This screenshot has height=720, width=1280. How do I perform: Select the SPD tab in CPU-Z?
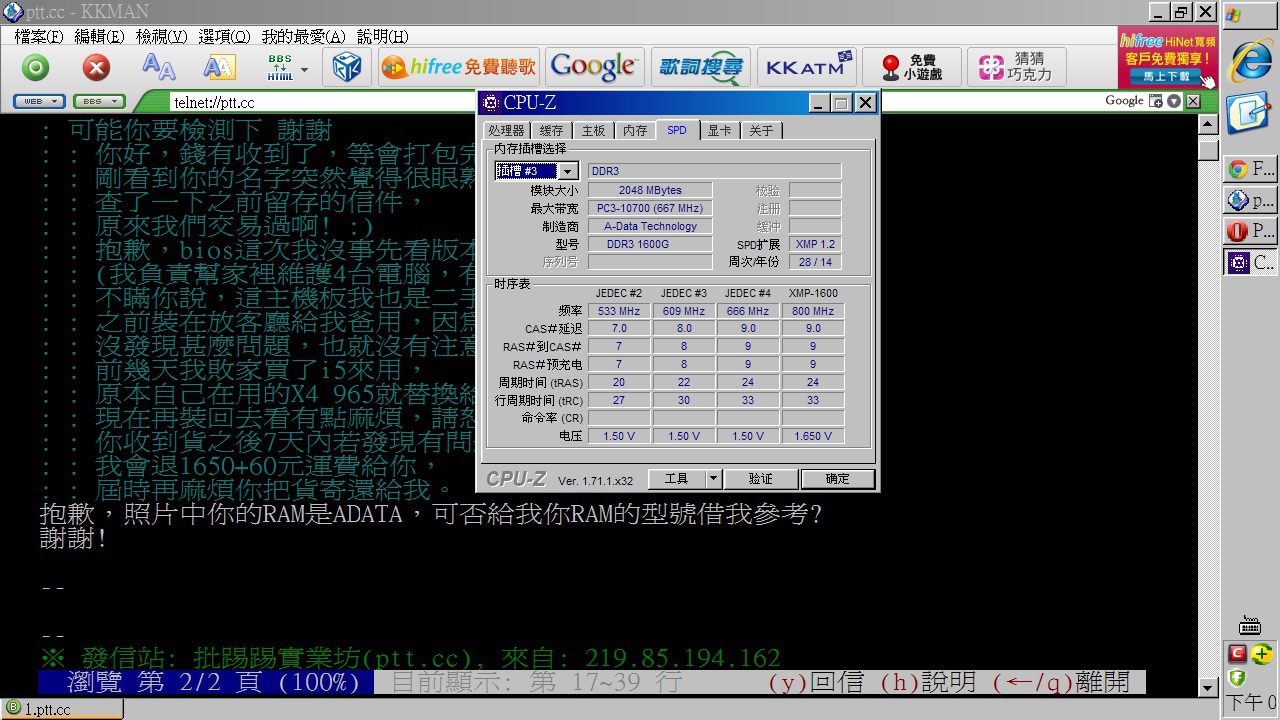677,130
